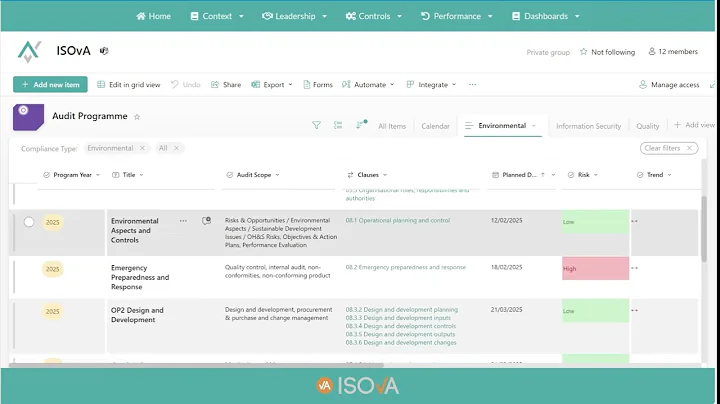This screenshot has width=720, height=404.
Task: Click the group by icon
Action: (338, 125)
